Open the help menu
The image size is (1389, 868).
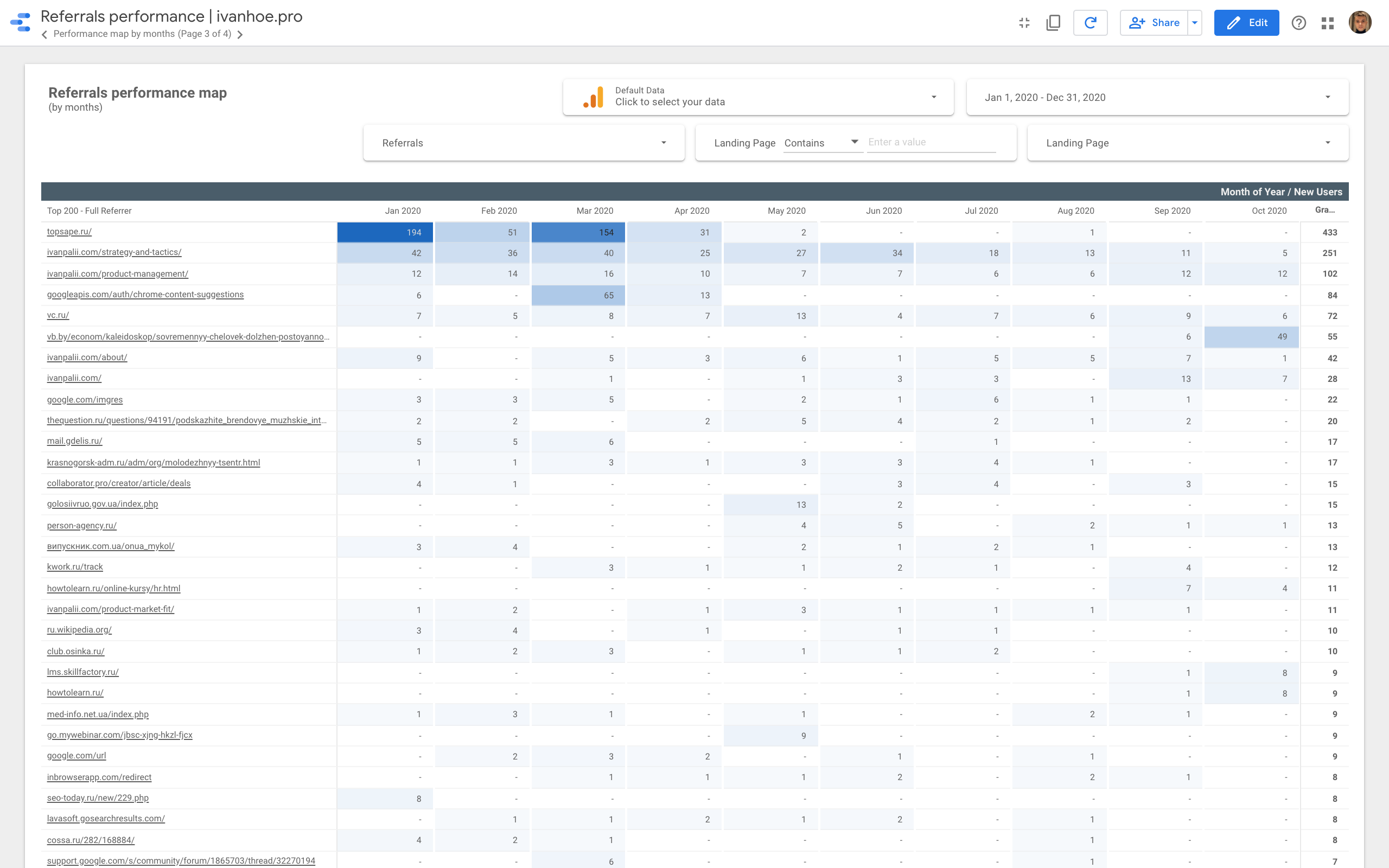[1298, 23]
